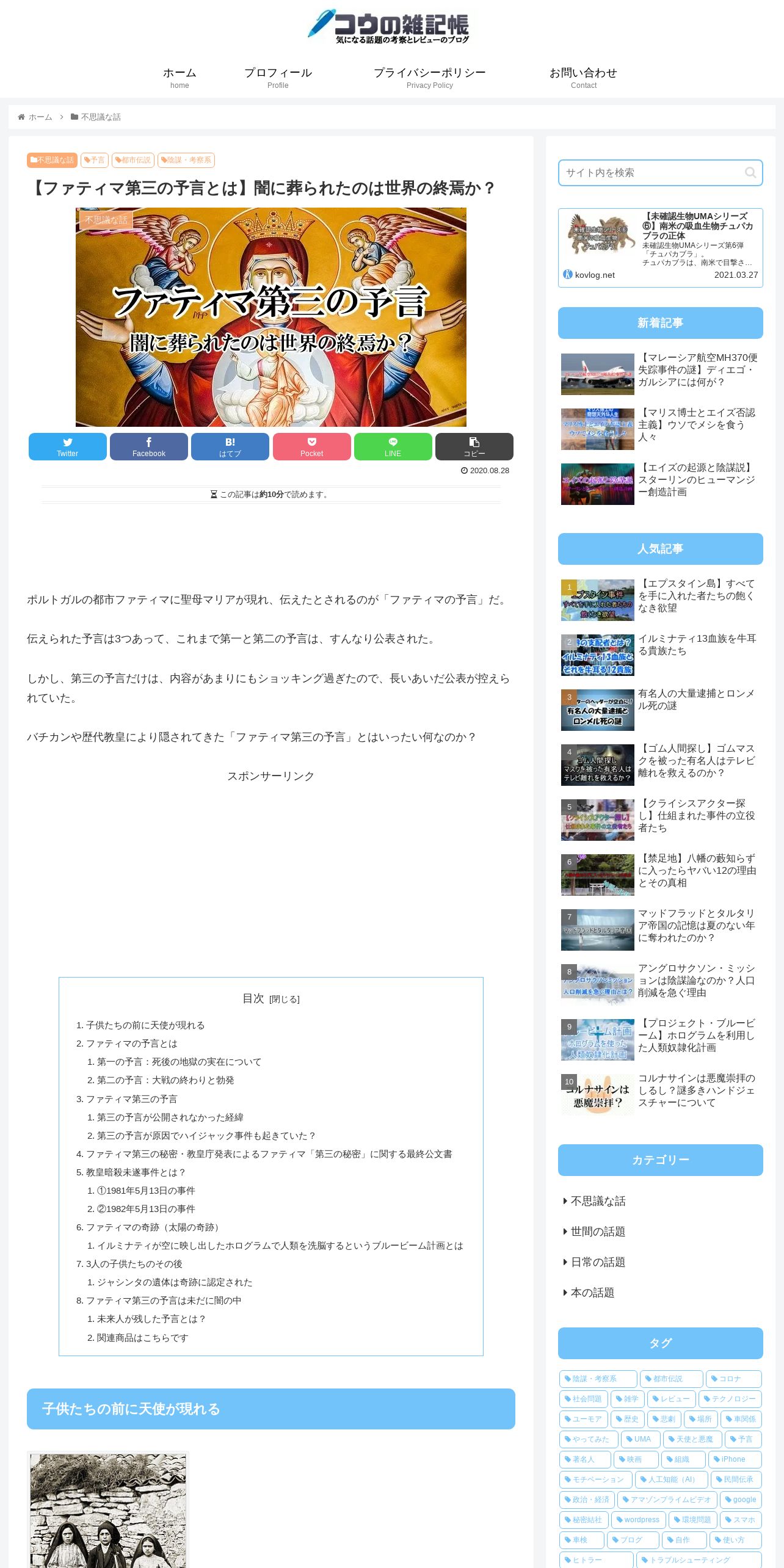Jump to ファティマの予言とは in contents
This screenshot has width=784, height=1568.
[x=132, y=1044]
